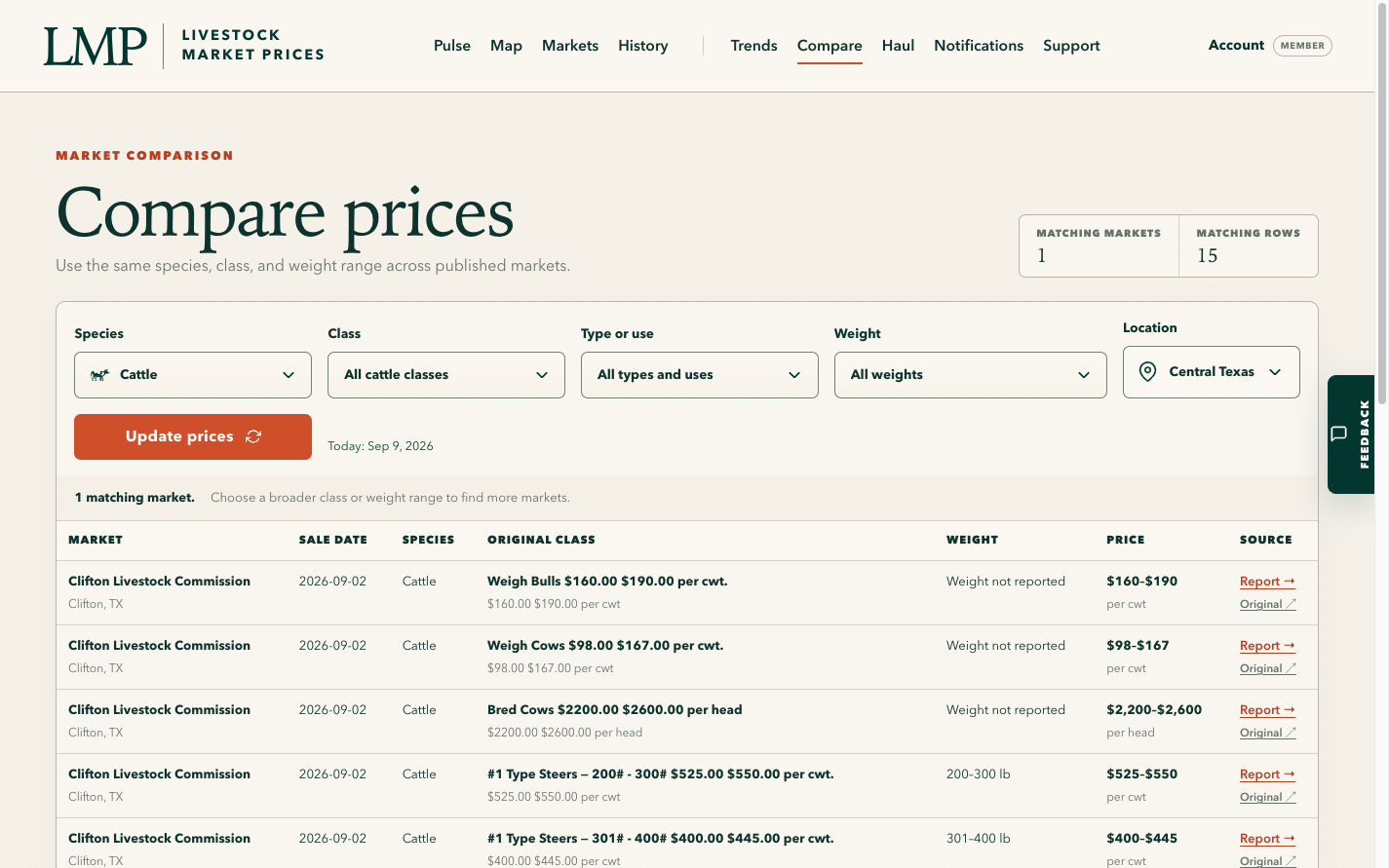
Task: Click the LMP logo
Action: click(96, 46)
